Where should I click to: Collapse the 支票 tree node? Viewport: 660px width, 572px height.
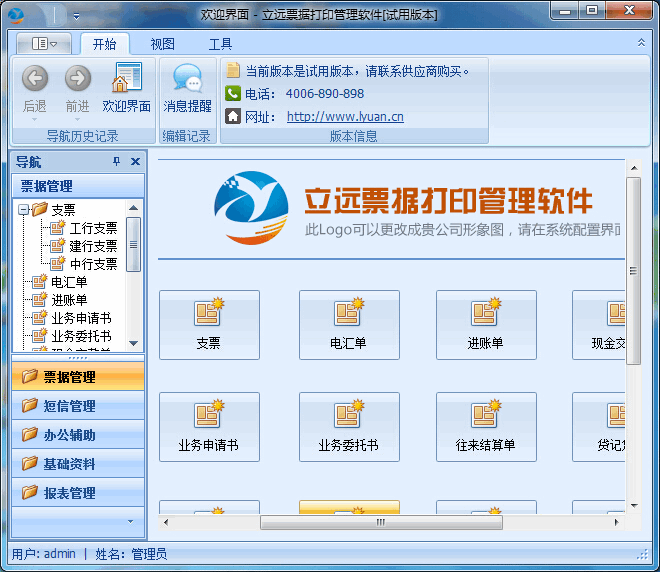tap(23, 210)
